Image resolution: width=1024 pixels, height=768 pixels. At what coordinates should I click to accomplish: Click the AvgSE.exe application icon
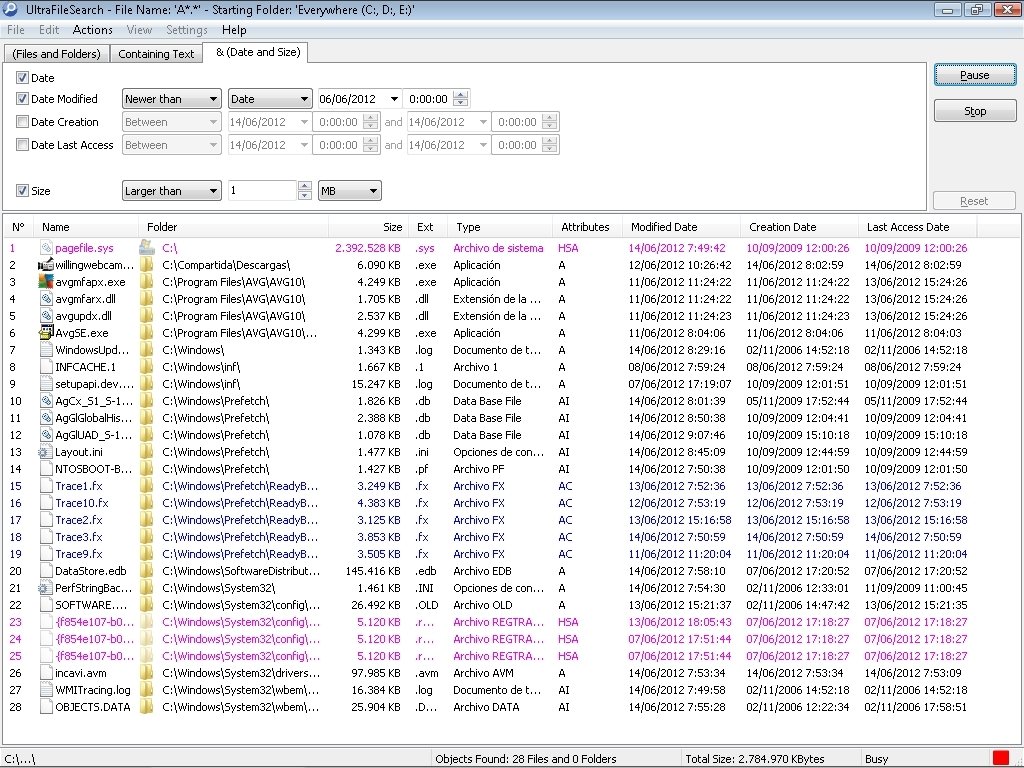pos(46,333)
